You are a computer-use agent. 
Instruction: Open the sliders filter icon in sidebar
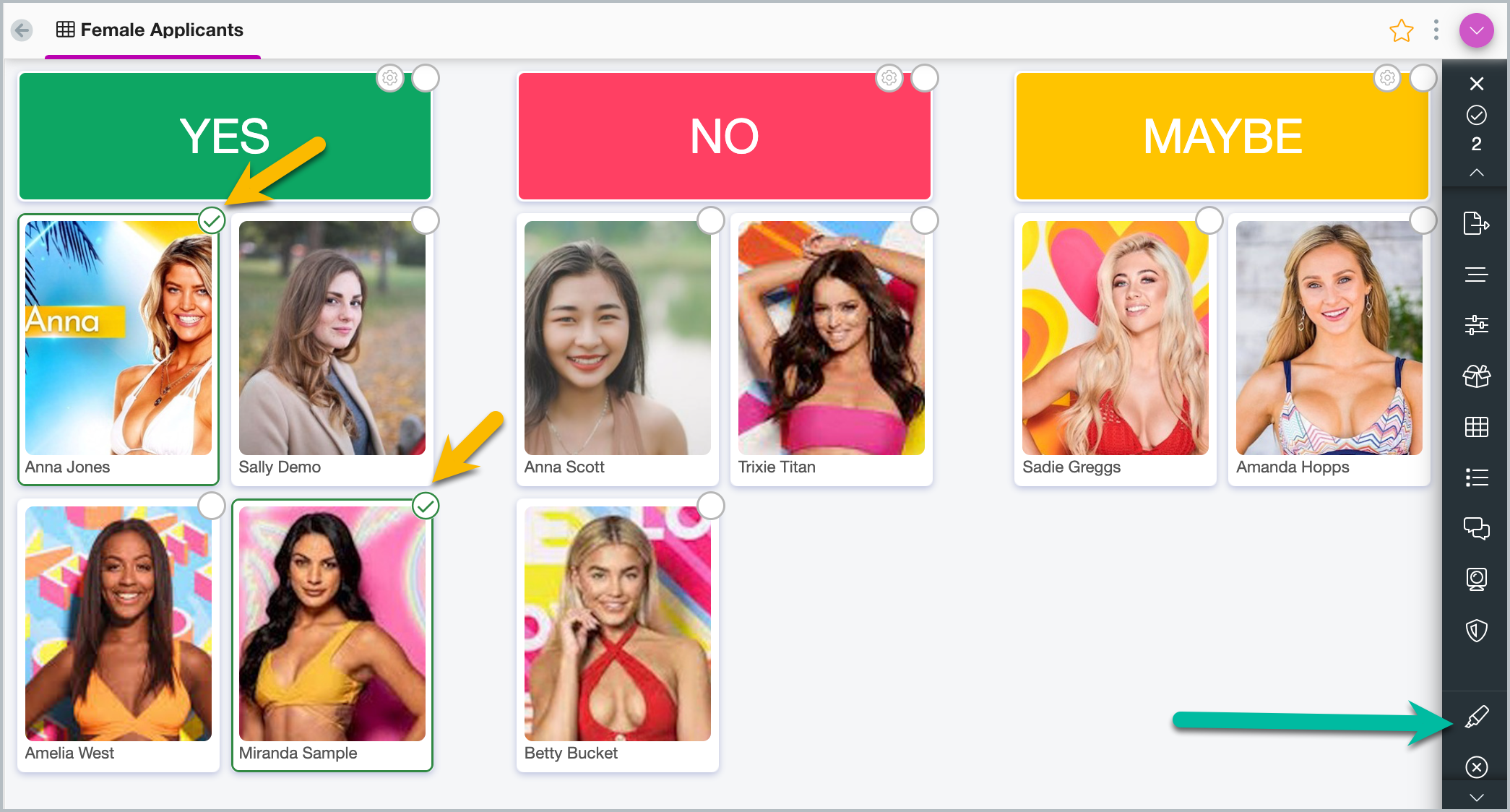(1476, 325)
